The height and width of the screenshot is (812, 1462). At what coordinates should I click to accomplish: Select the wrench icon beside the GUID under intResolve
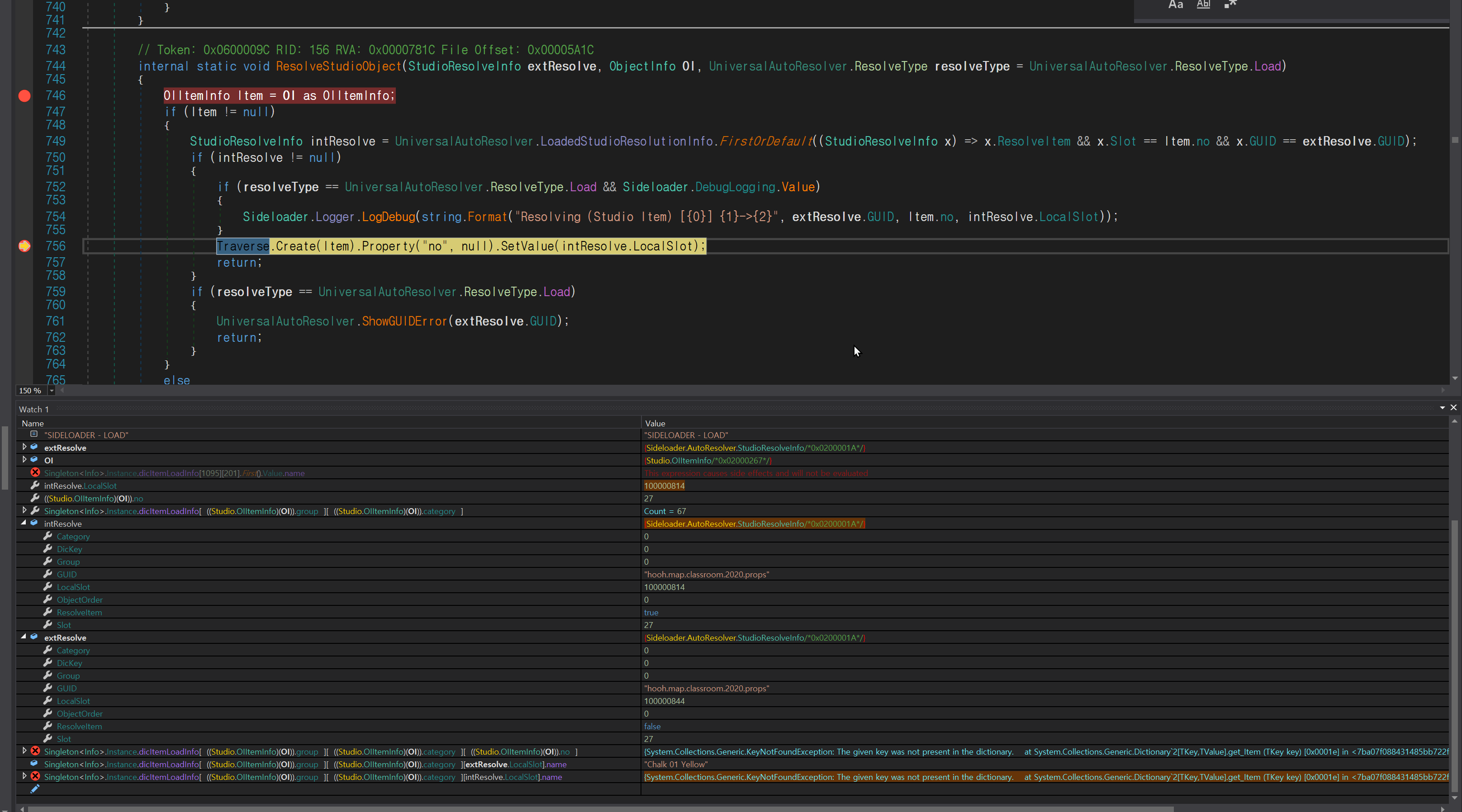(48, 574)
